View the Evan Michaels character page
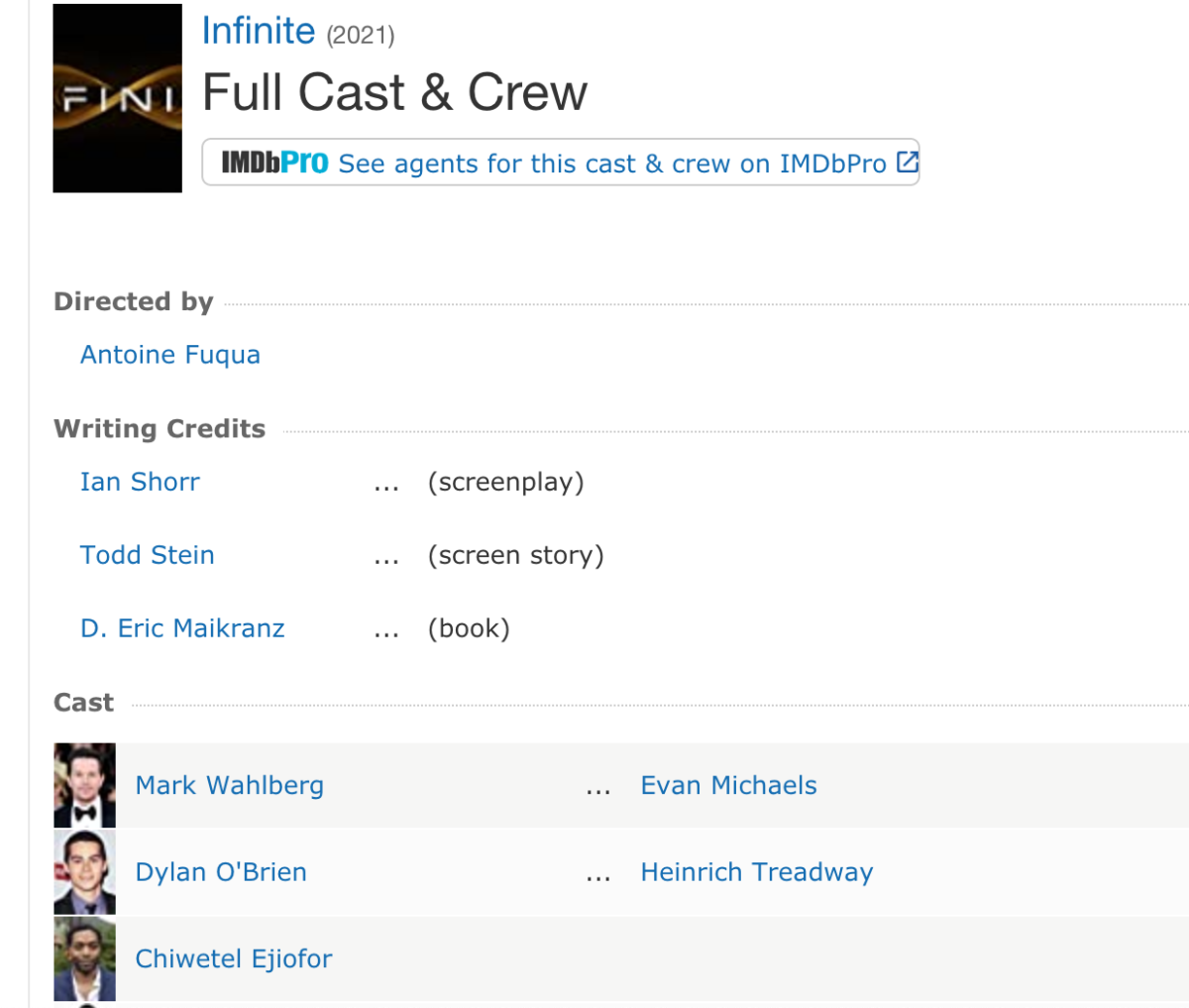Screen dimensions: 1189x1008 pyautogui.click(x=728, y=785)
